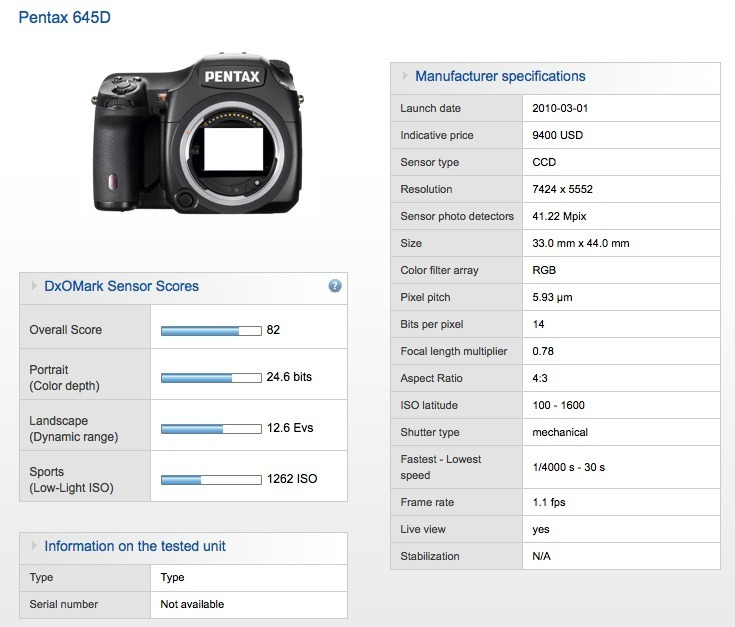
Task: Select the frame rate 1.1 fps
Action: coord(549,502)
